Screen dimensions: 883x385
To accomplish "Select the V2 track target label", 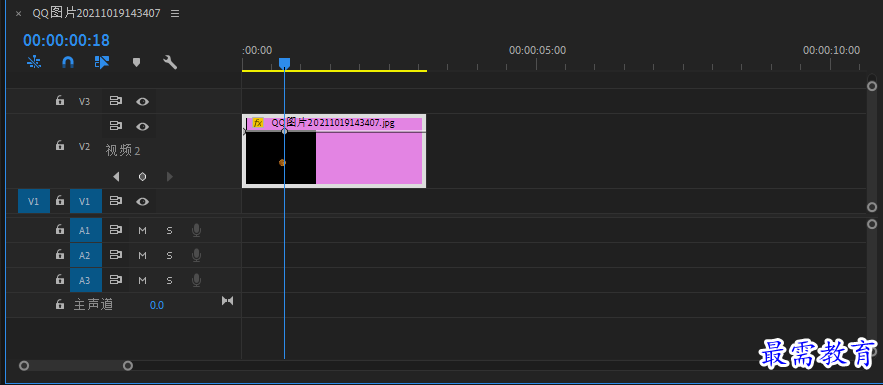I will tap(84, 146).
